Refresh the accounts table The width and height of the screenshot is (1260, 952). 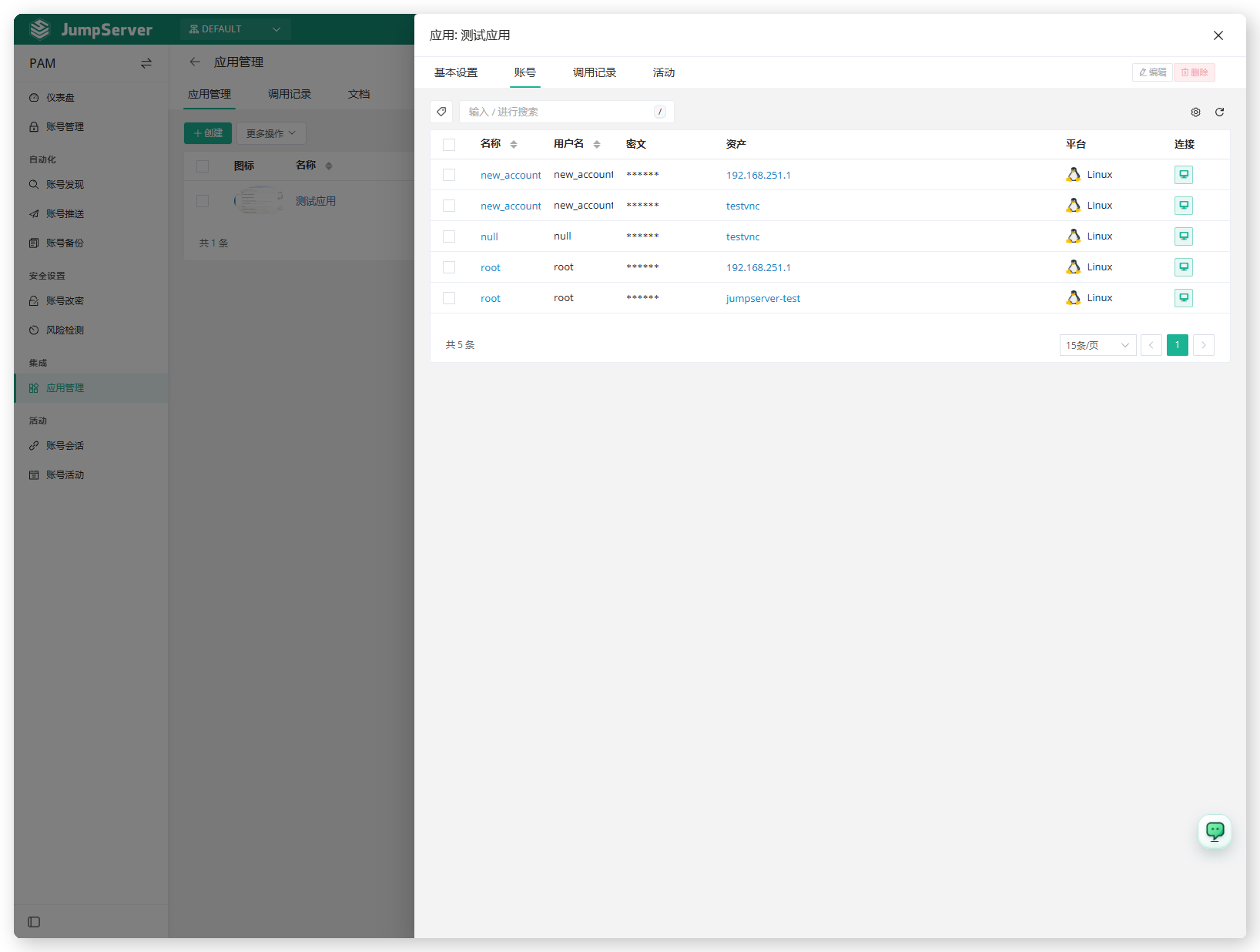1219,112
